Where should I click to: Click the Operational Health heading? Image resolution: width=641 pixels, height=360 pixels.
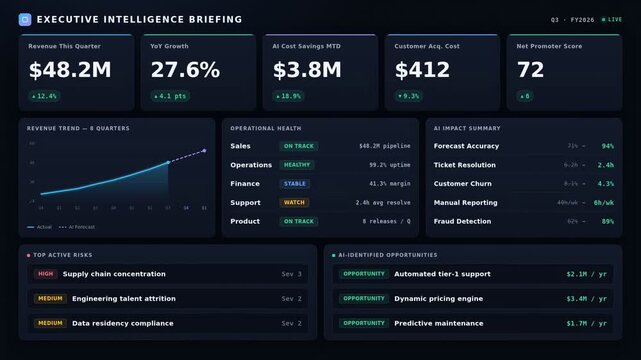266,128
